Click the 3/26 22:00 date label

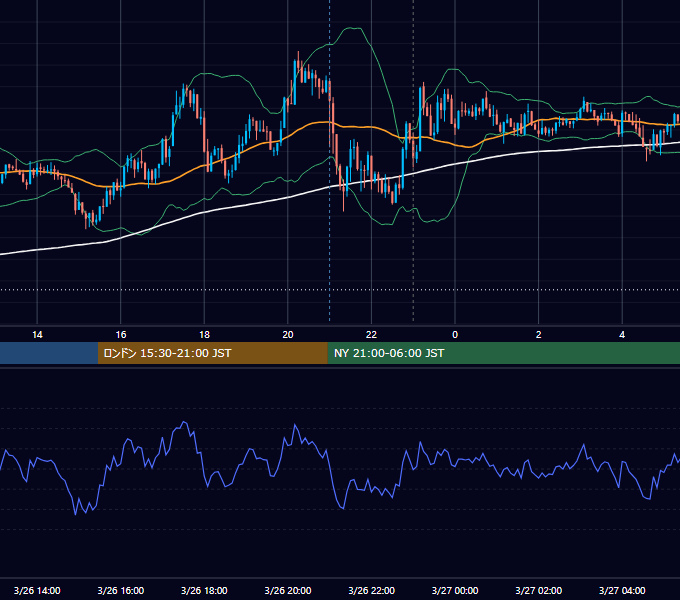(372, 590)
